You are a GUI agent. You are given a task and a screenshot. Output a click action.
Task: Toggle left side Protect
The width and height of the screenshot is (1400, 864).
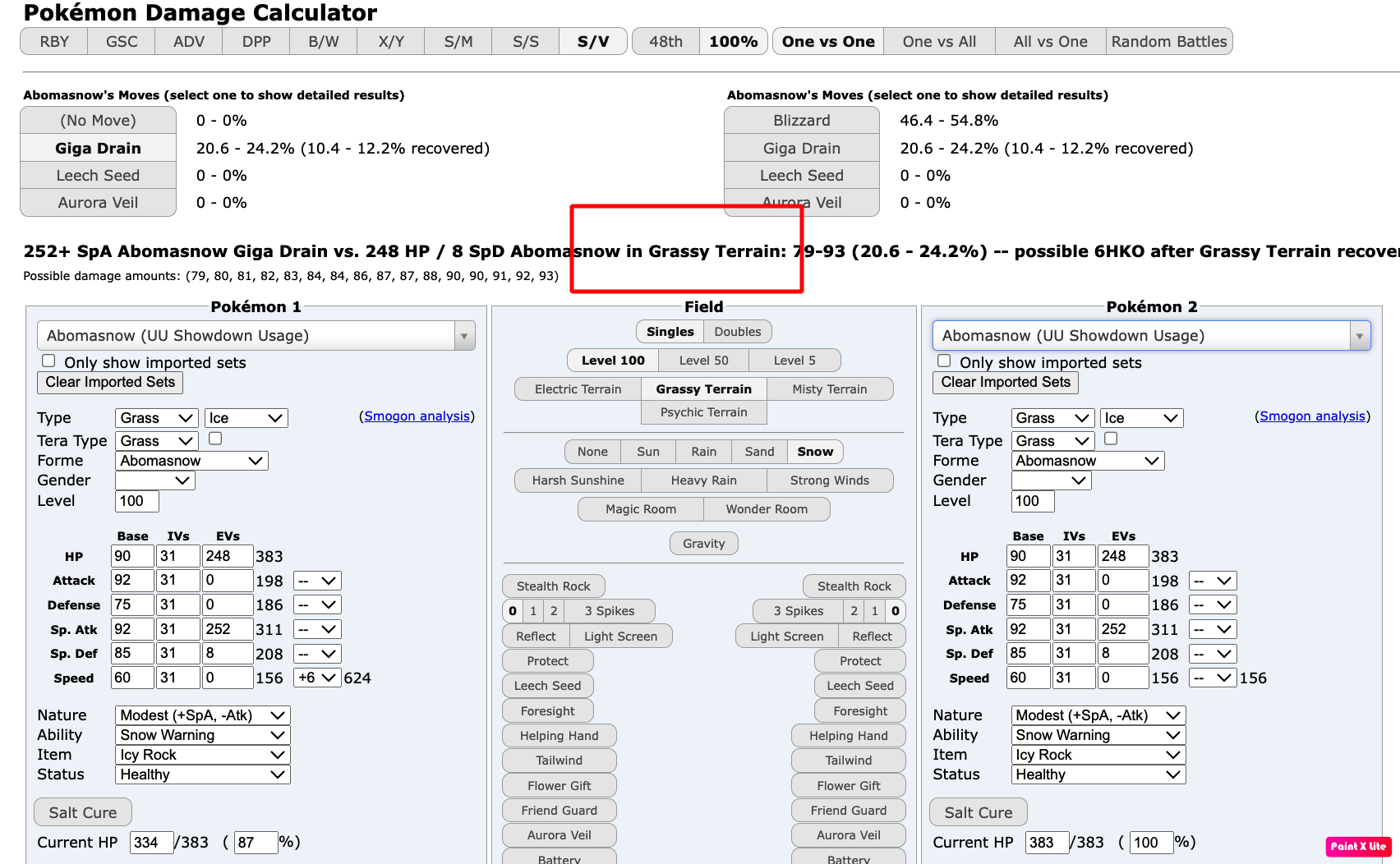point(547,660)
